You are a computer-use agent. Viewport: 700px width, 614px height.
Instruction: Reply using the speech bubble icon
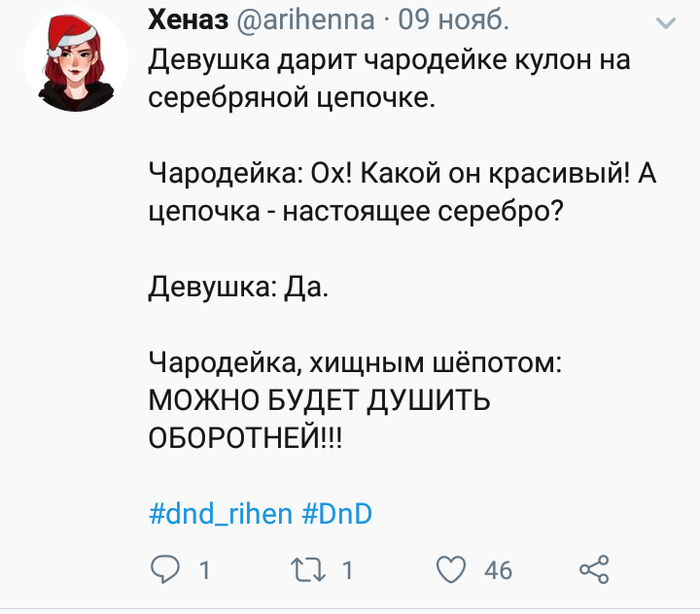pyautogui.click(x=163, y=570)
